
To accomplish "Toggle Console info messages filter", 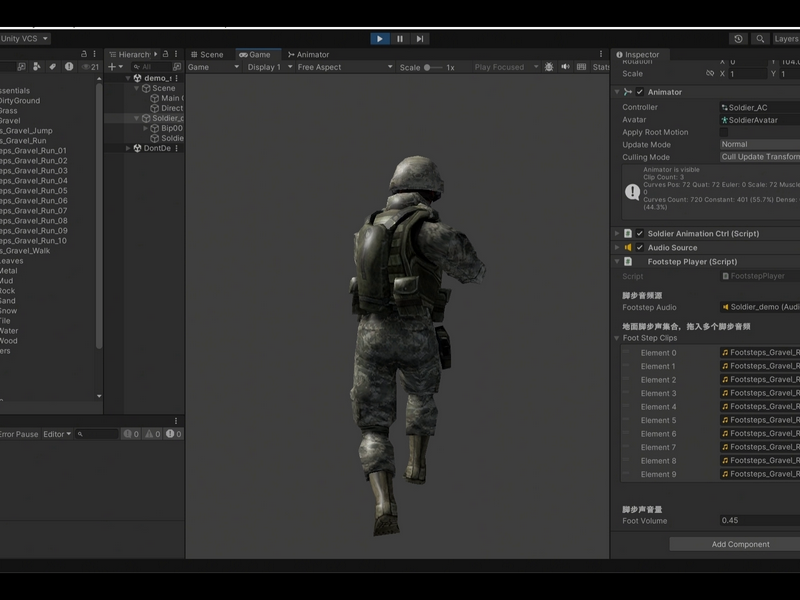I will click(x=131, y=434).
